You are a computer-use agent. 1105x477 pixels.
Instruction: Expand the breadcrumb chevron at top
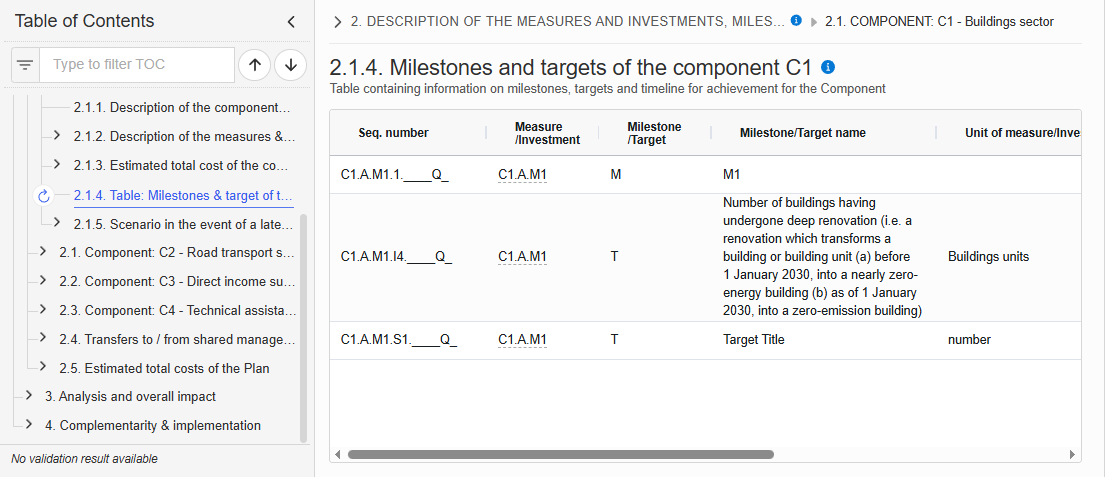338,22
